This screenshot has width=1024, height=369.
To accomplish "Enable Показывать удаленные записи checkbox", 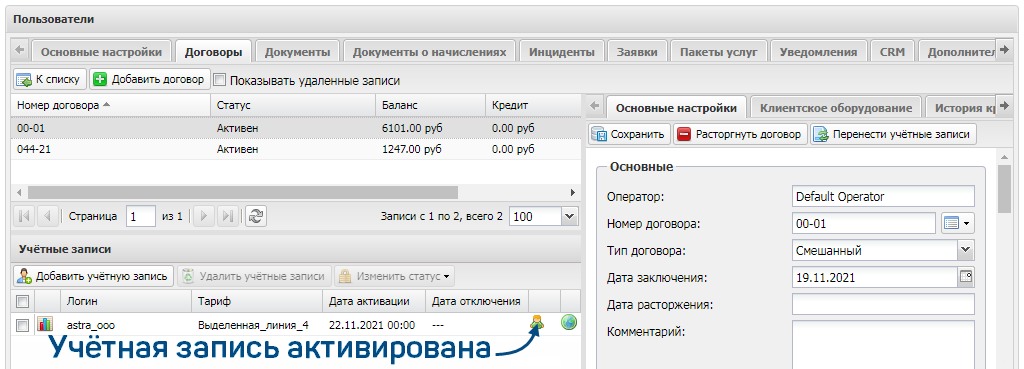I will pos(219,80).
